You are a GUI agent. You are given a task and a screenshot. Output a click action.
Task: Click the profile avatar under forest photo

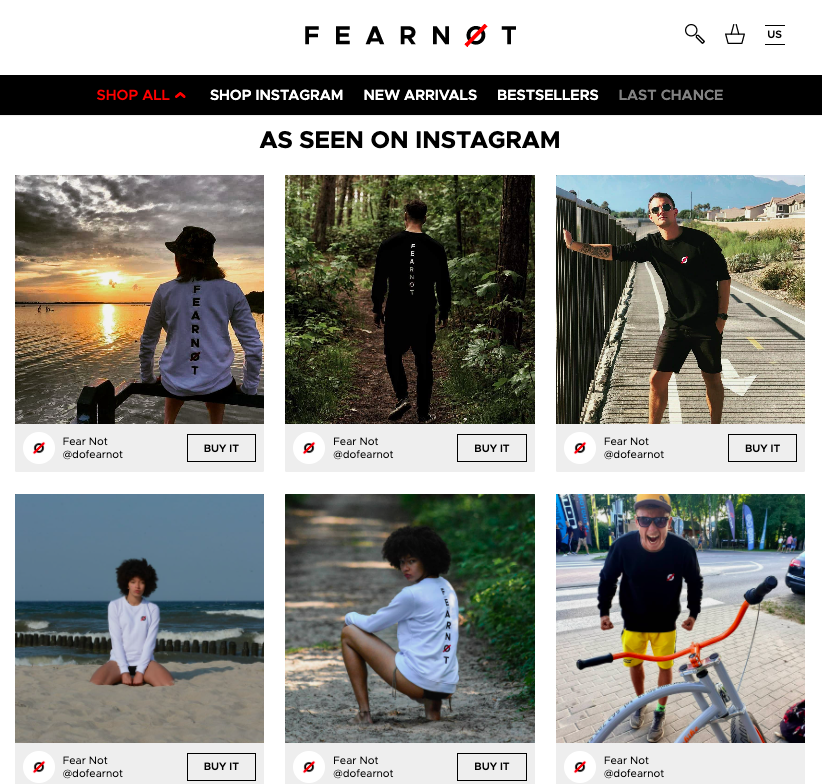point(309,448)
